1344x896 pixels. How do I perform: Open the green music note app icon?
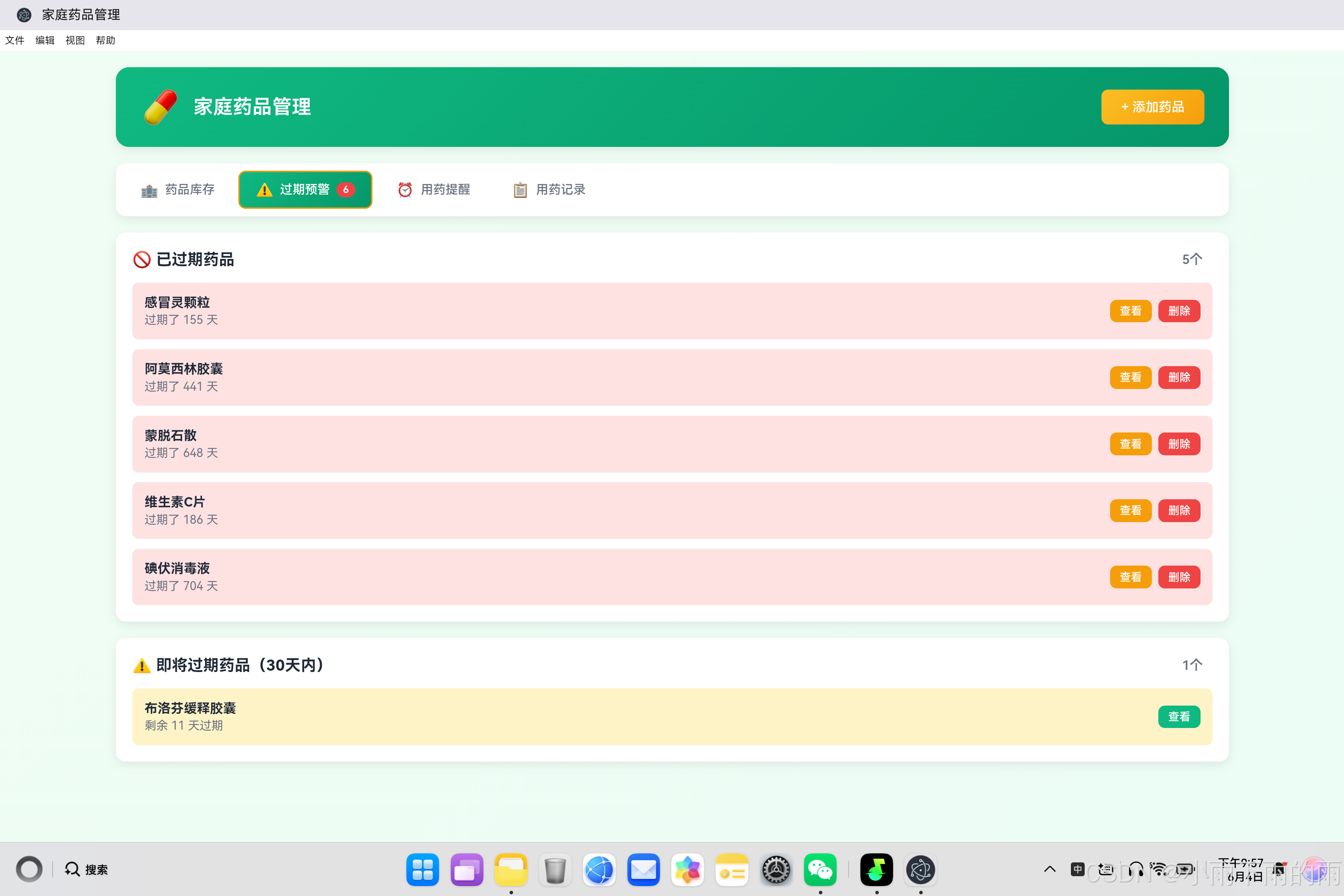[x=877, y=869]
